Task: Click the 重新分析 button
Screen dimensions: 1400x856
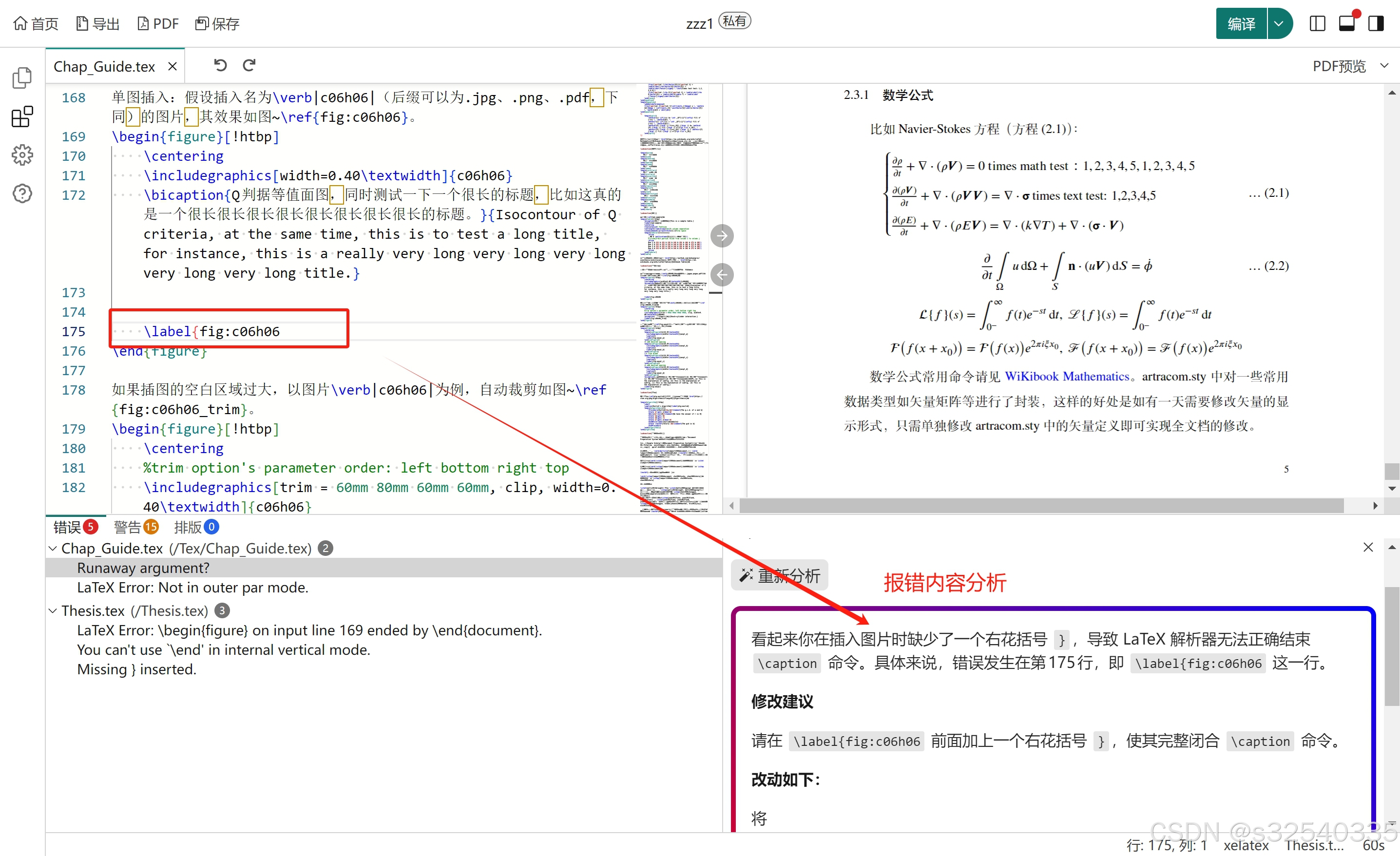Action: 780,576
